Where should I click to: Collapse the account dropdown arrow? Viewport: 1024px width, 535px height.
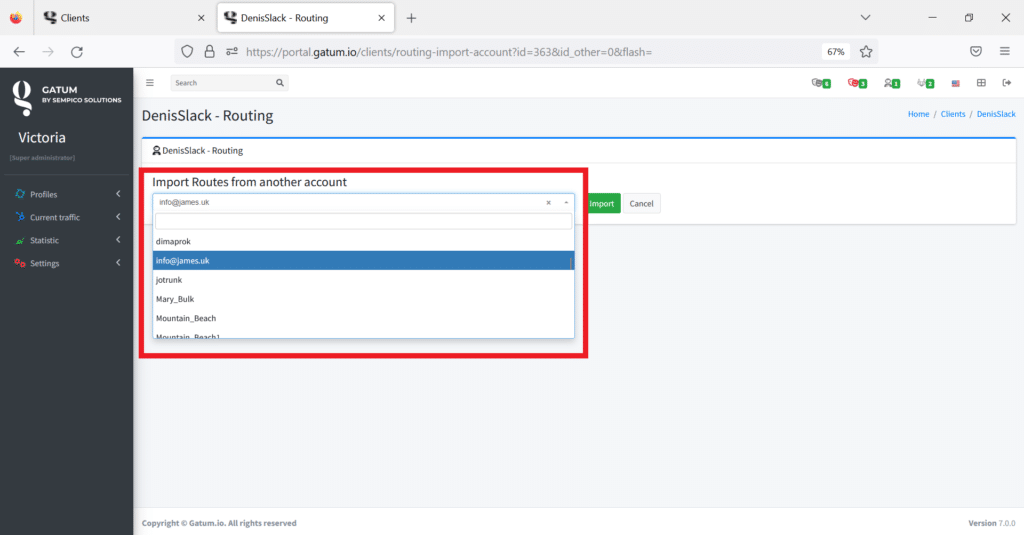tap(566, 203)
